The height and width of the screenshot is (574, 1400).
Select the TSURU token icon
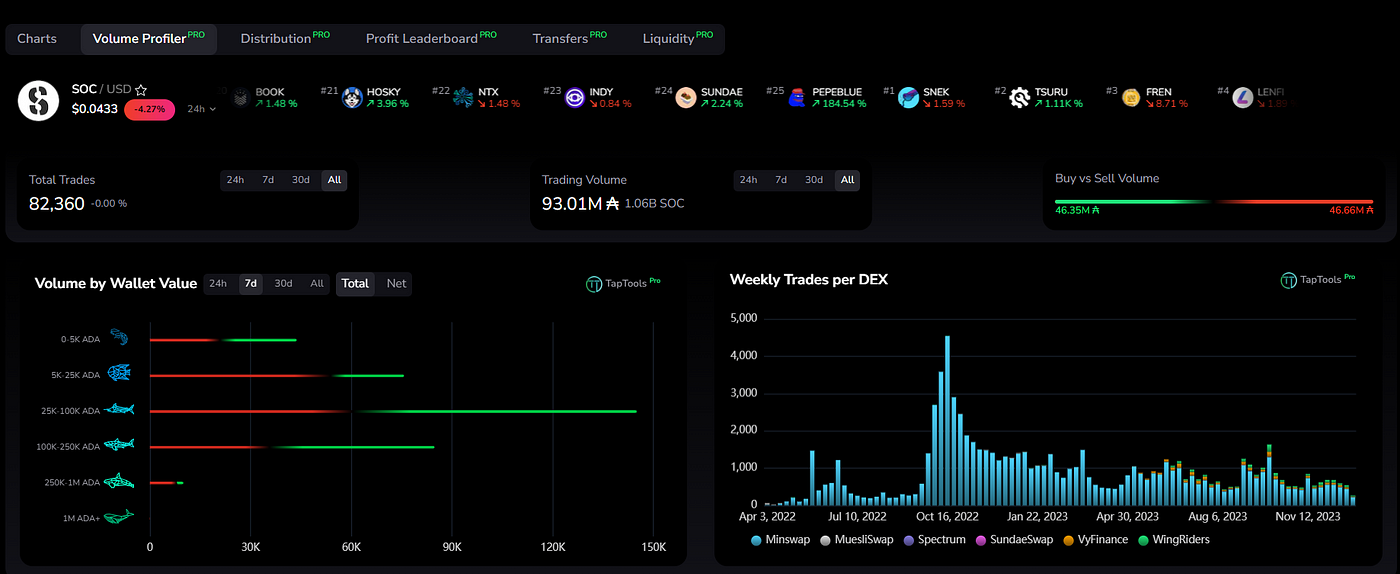click(1020, 97)
